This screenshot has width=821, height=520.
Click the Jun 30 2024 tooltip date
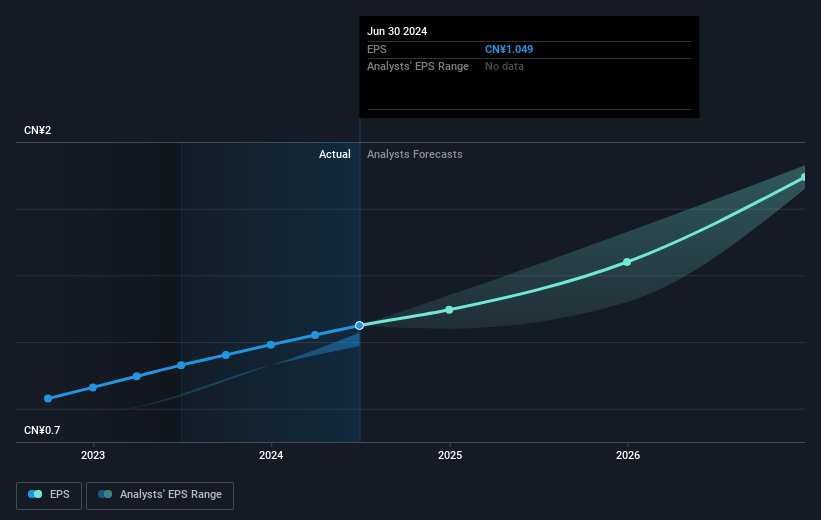[x=397, y=31]
